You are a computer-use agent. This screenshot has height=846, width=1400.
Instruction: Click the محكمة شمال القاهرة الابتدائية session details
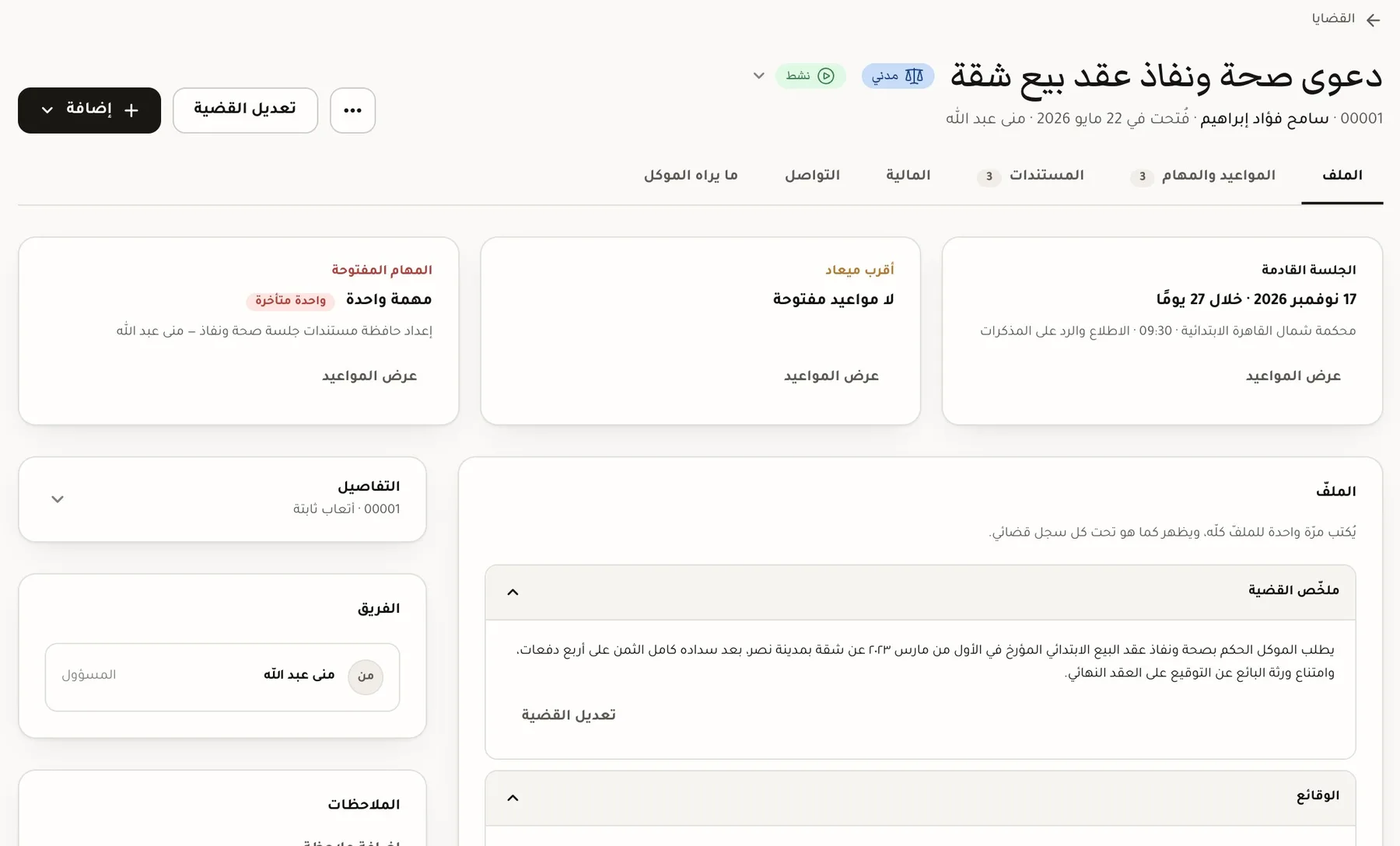coord(1168,331)
